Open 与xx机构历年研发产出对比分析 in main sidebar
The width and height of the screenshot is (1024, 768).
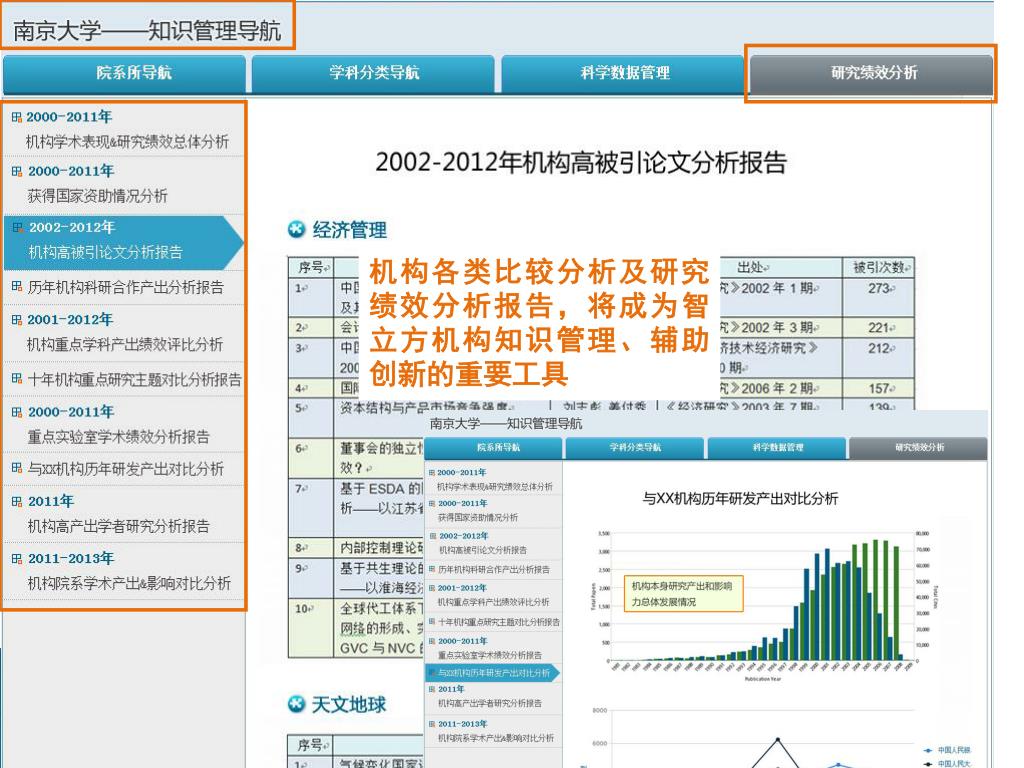pos(125,469)
